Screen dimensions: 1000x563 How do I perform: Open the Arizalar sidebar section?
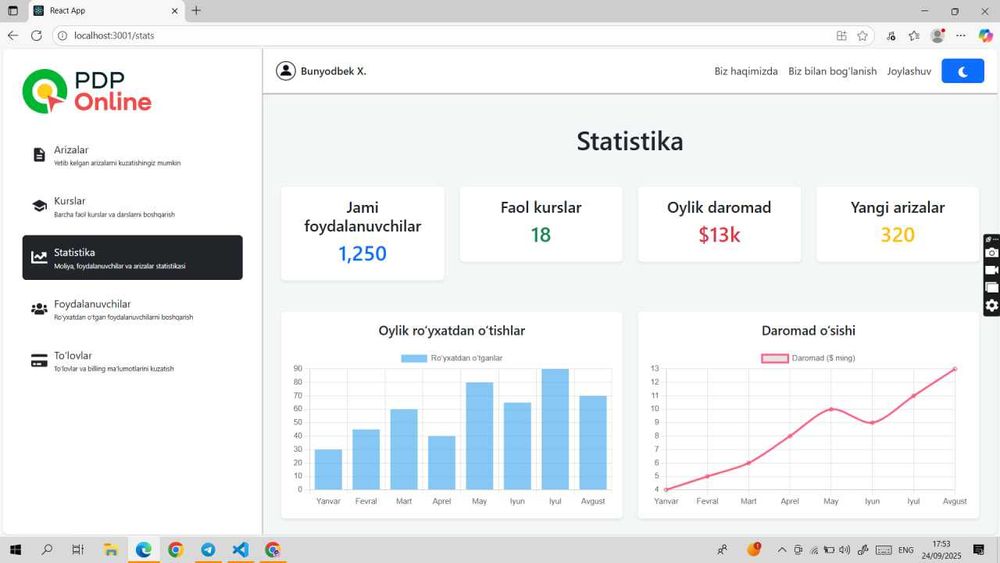132,155
